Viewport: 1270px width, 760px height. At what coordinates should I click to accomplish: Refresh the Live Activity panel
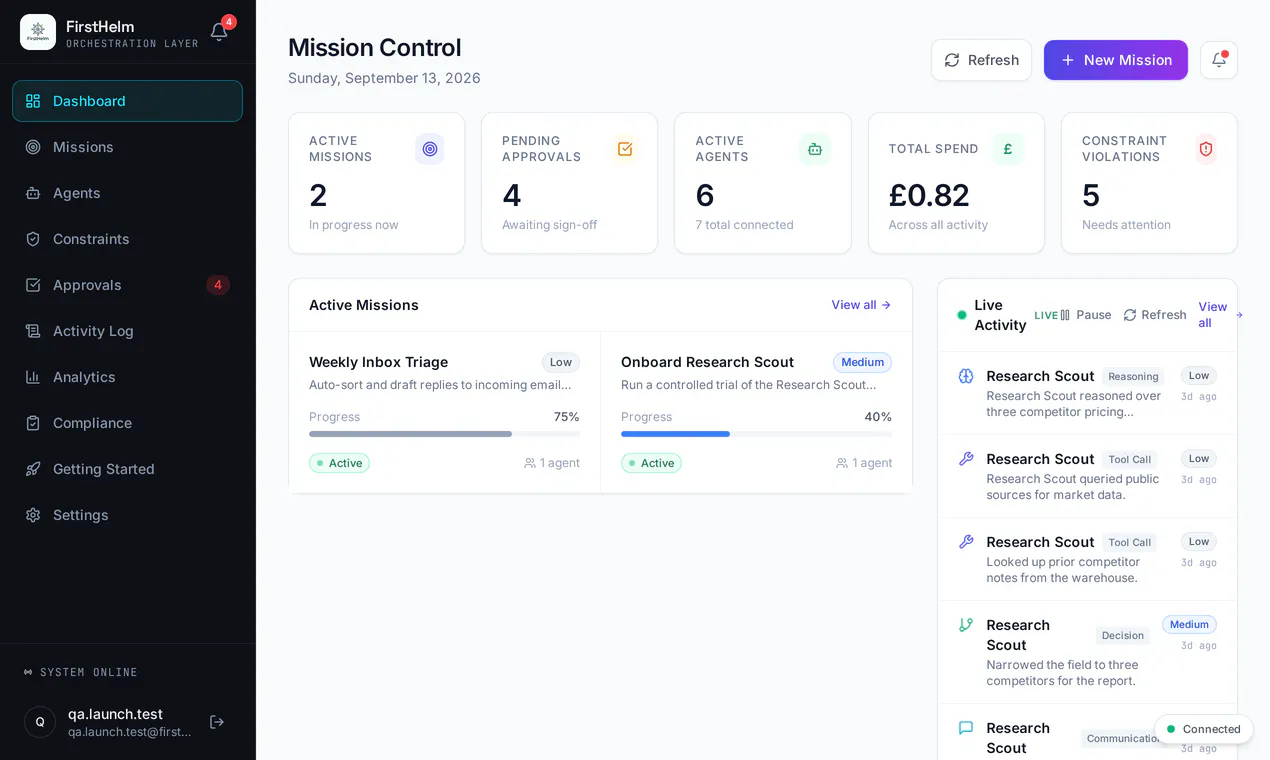click(1155, 315)
